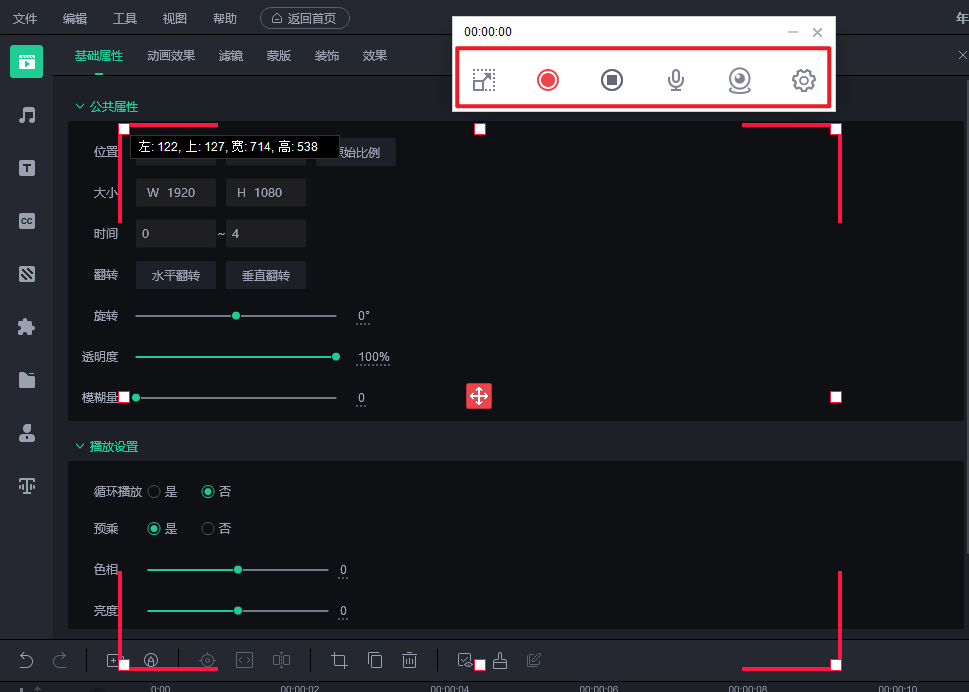The height and width of the screenshot is (692, 969).
Task: Click the height H 1080 field
Action: tap(266, 193)
